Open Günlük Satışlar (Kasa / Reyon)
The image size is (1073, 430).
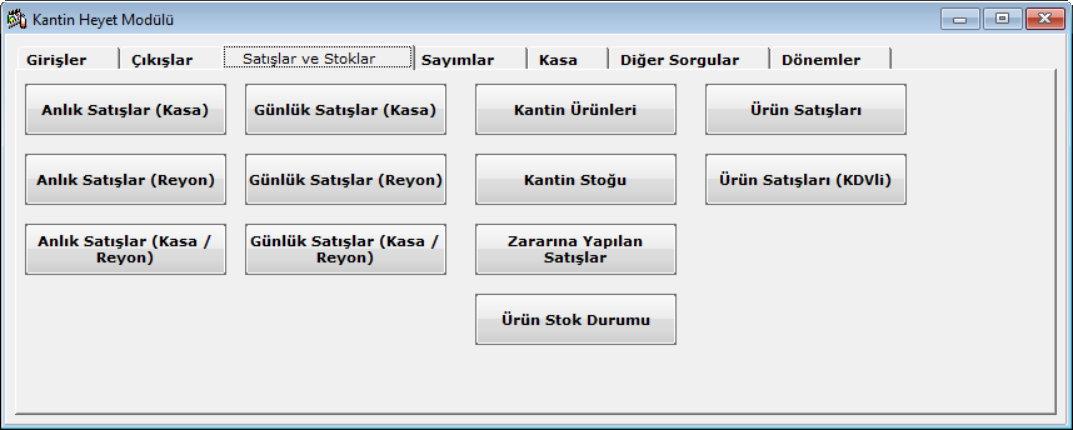345,249
